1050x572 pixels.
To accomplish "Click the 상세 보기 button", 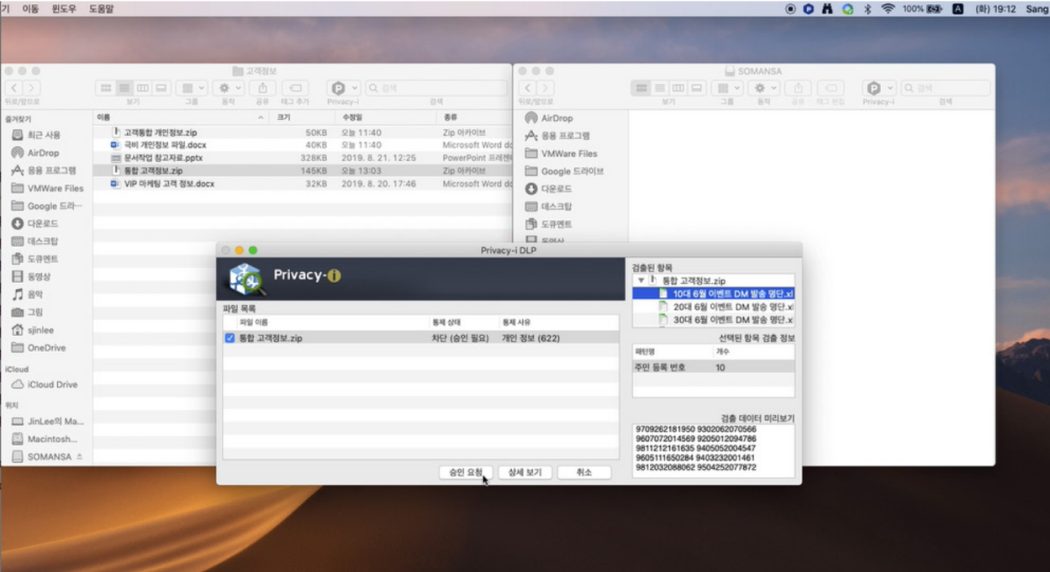I will point(525,472).
